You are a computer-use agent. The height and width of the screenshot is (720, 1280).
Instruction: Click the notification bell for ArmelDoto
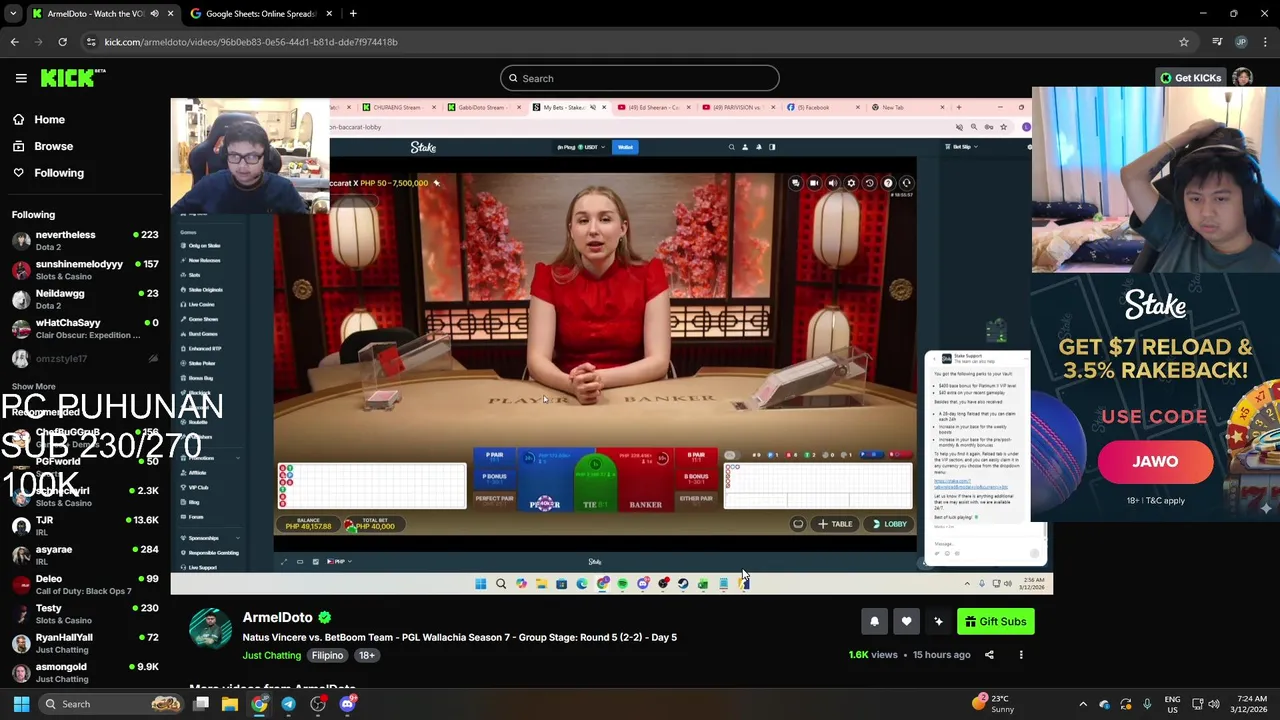874,621
